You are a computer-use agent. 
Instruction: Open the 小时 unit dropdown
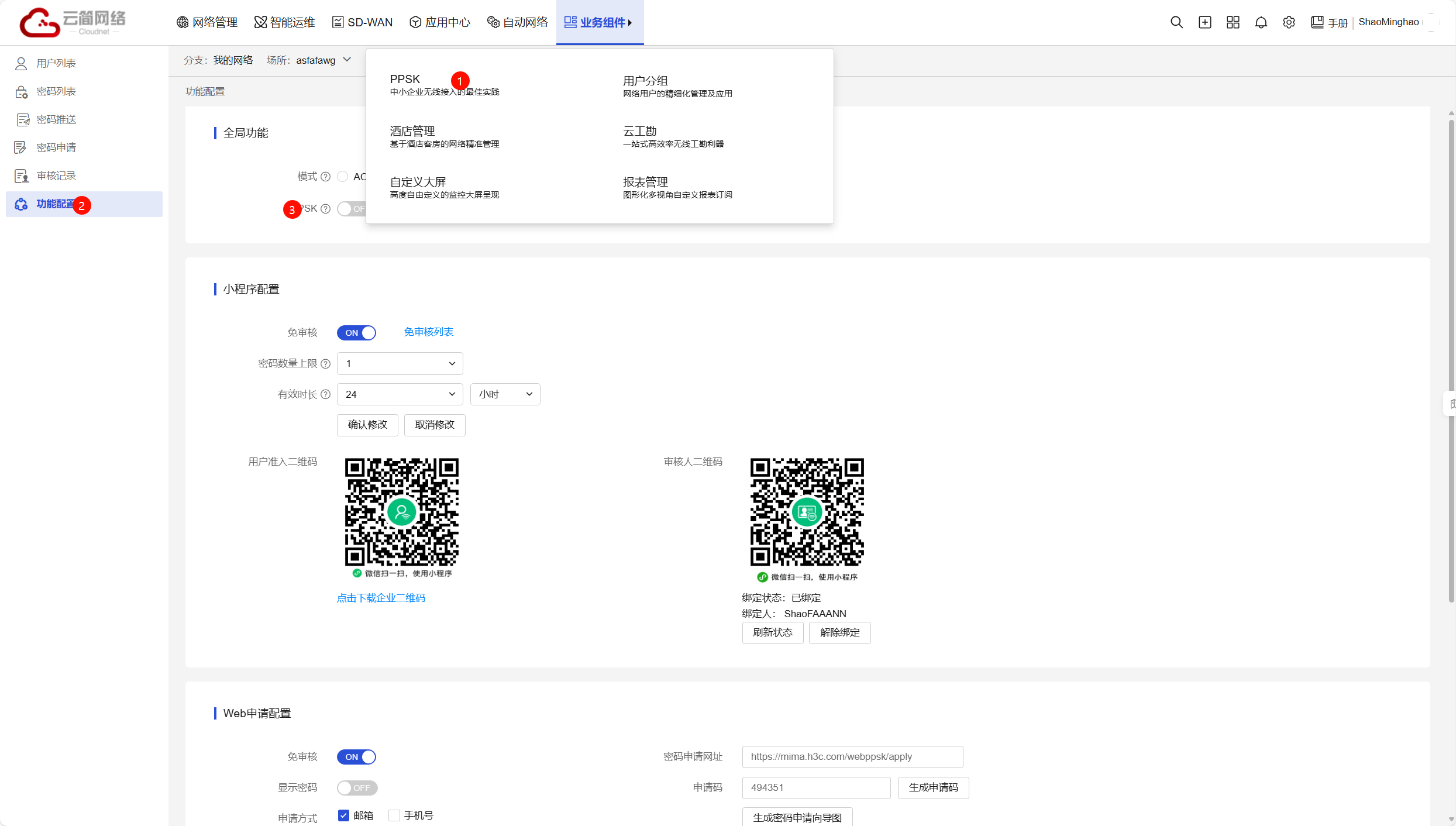(505, 394)
